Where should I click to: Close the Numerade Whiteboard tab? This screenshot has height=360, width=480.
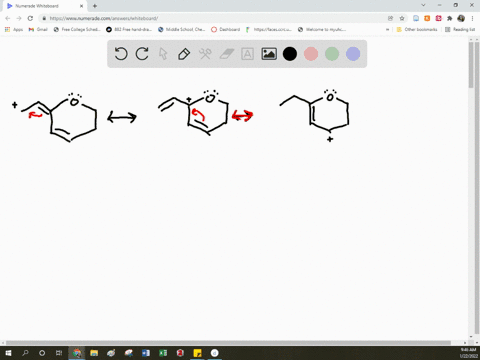(81, 6)
